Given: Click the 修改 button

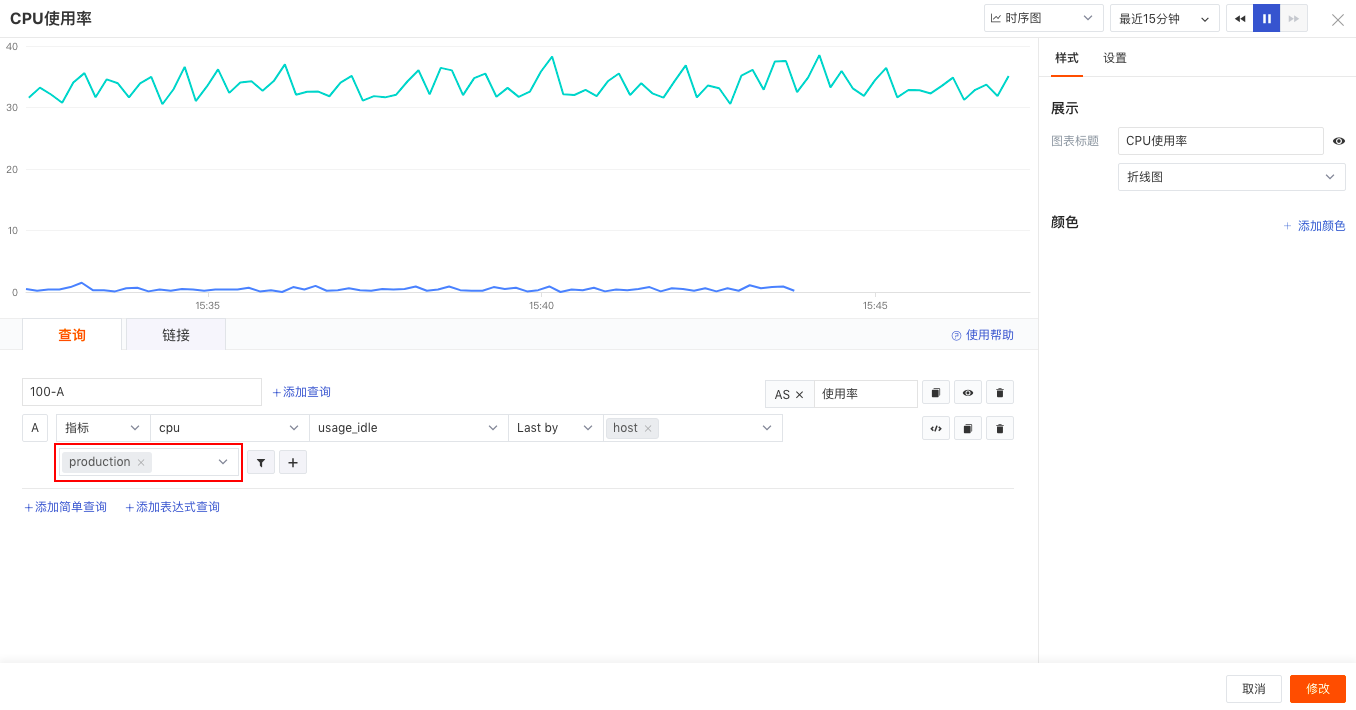Looking at the screenshot, I should coord(1317,689).
